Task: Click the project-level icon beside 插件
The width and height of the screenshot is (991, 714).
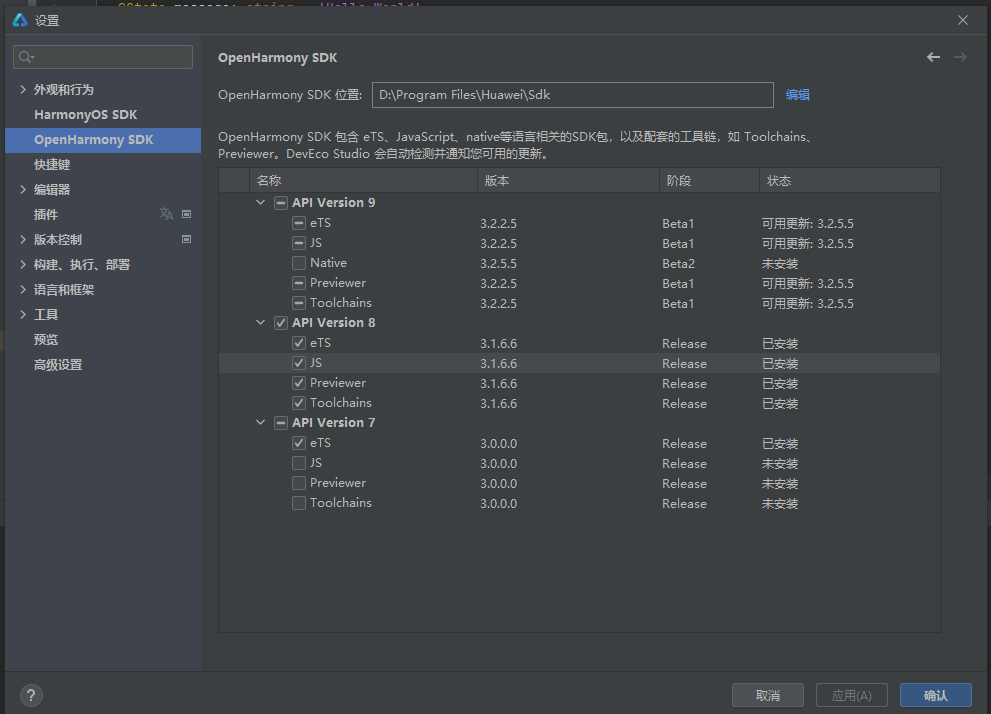Action: 186,214
